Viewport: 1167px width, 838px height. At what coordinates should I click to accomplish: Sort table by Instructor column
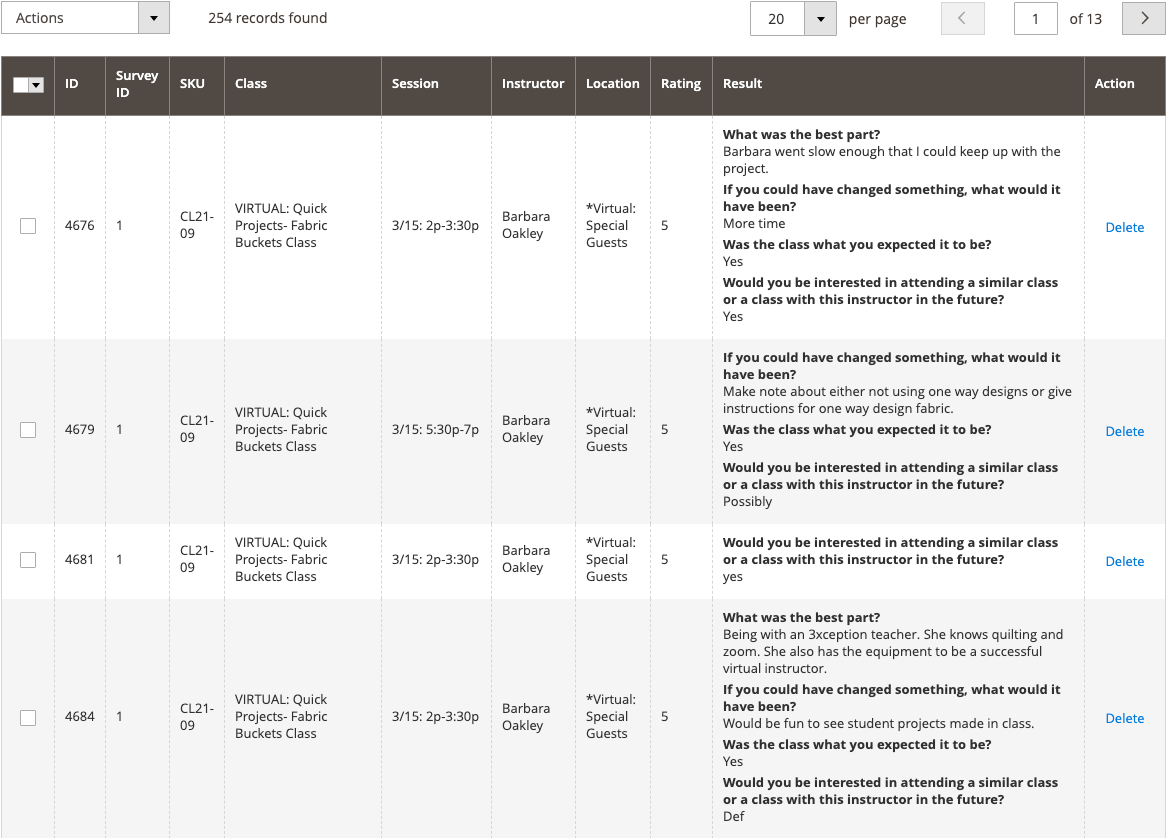click(532, 84)
